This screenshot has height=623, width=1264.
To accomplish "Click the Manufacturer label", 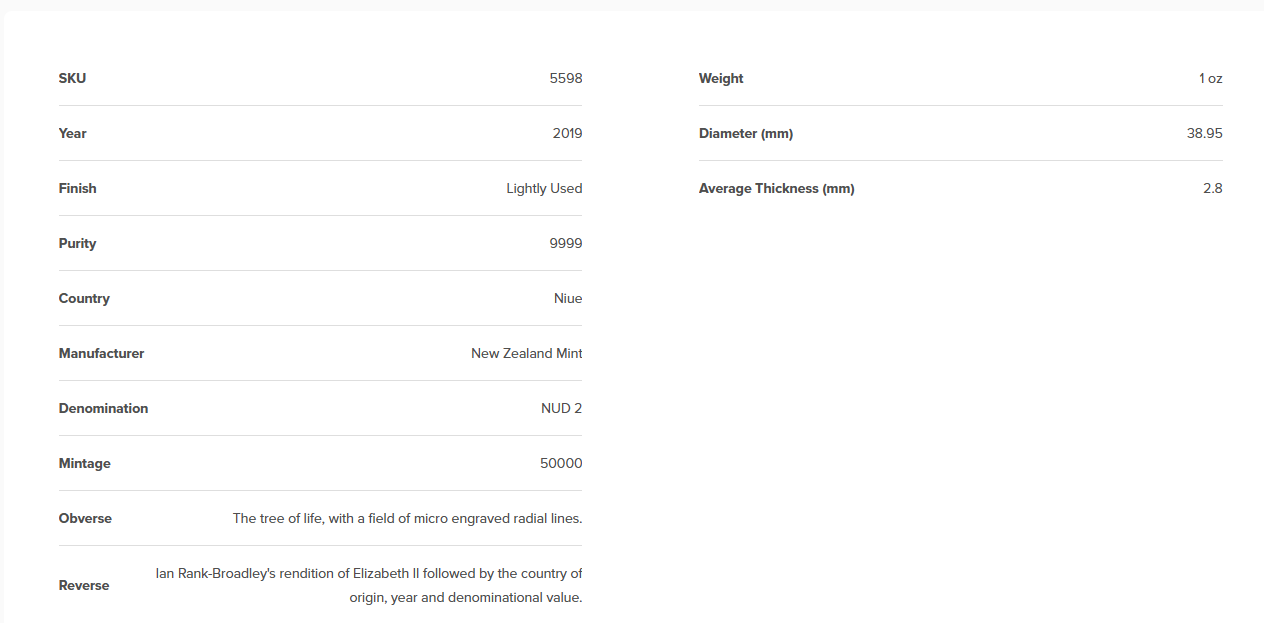I will (101, 353).
